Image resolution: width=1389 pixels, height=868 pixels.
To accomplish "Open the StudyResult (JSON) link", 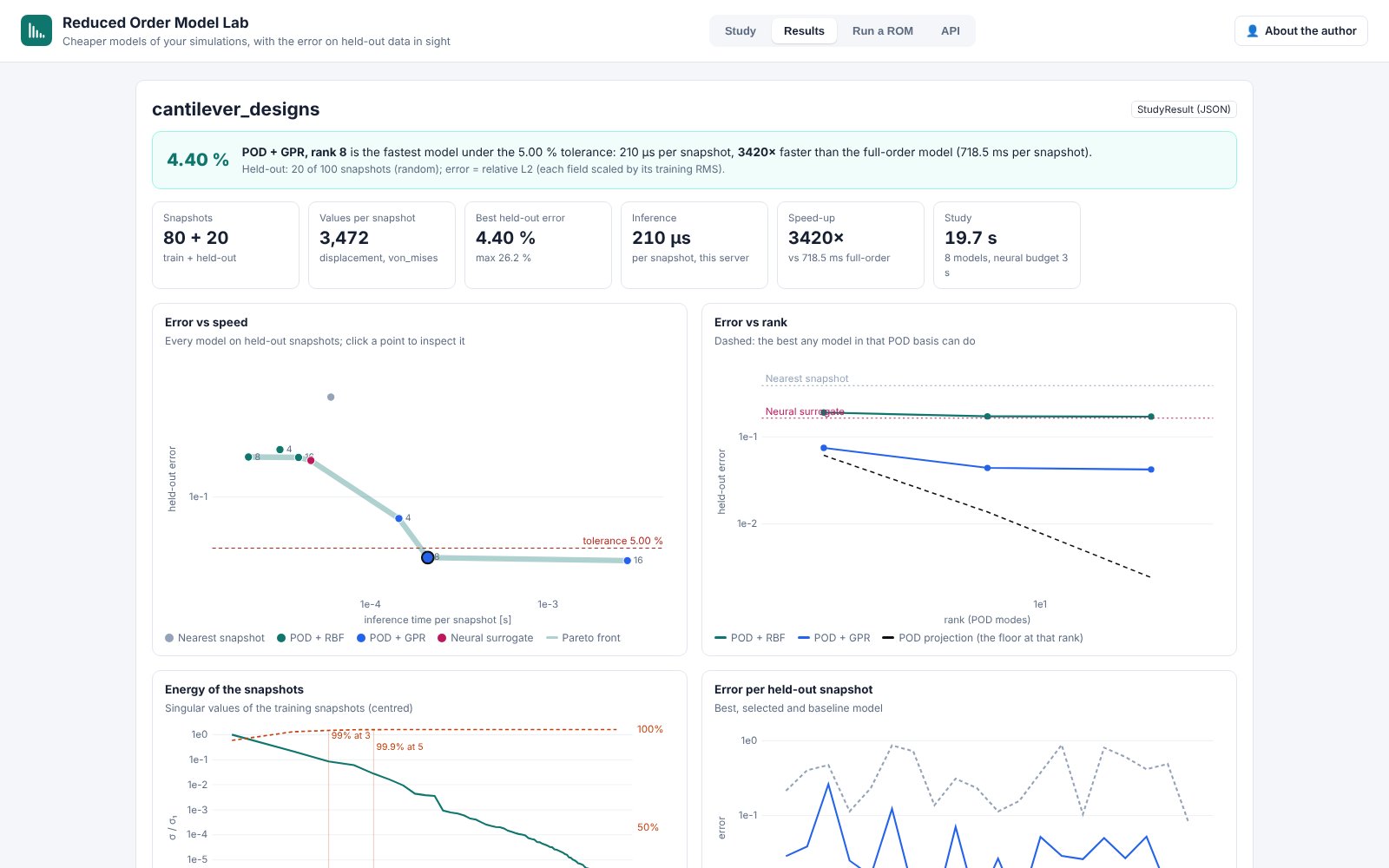I will [x=1184, y=109].
